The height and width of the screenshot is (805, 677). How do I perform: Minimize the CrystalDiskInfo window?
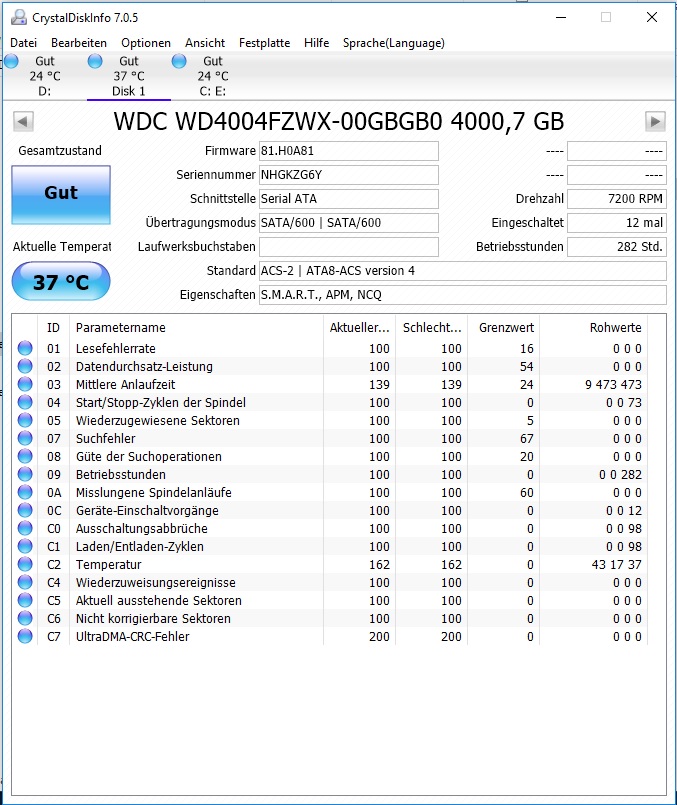pos(561,17)
